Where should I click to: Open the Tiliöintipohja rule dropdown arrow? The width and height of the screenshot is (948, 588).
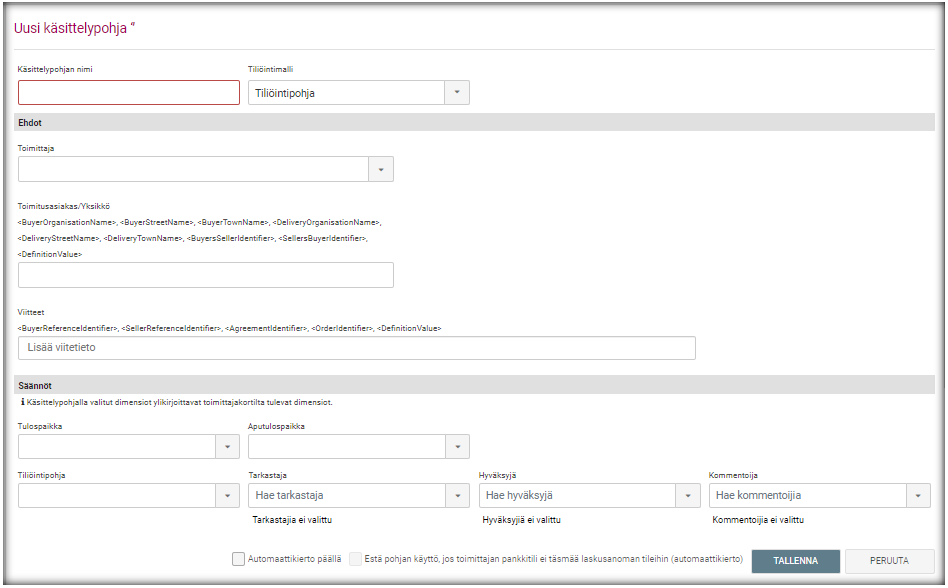tap(227, 496)
